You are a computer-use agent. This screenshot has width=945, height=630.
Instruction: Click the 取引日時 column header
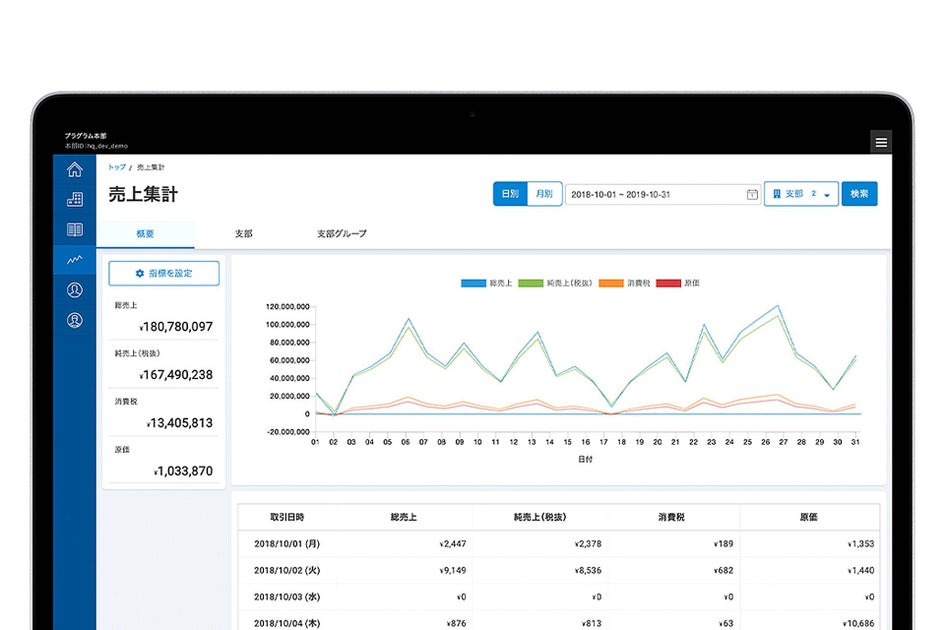(x=287, y=517)
